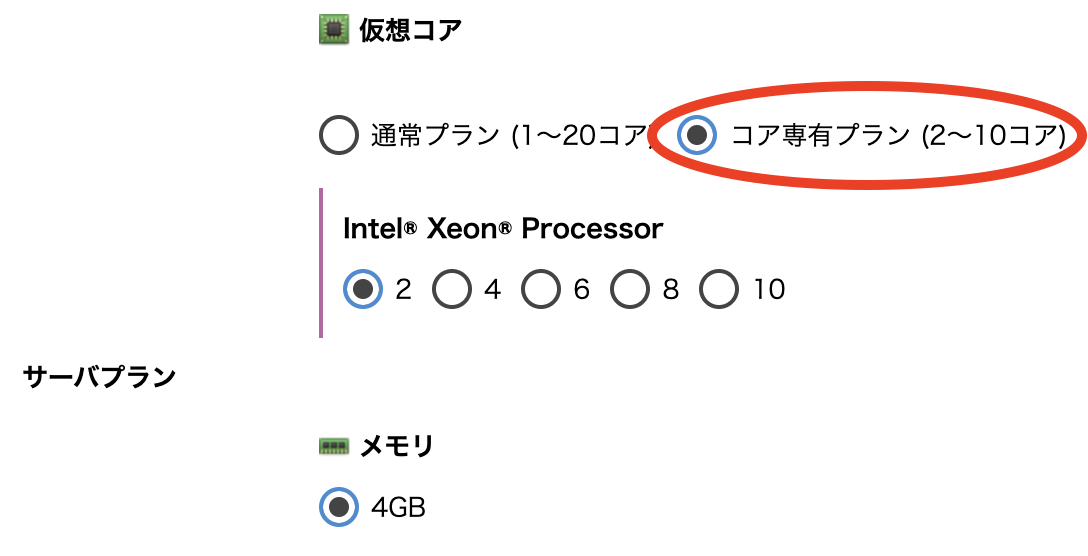Viewport: 1088px width, 556px height.
Task: Click the number 10 core label text
Action: tap(769, 290)
